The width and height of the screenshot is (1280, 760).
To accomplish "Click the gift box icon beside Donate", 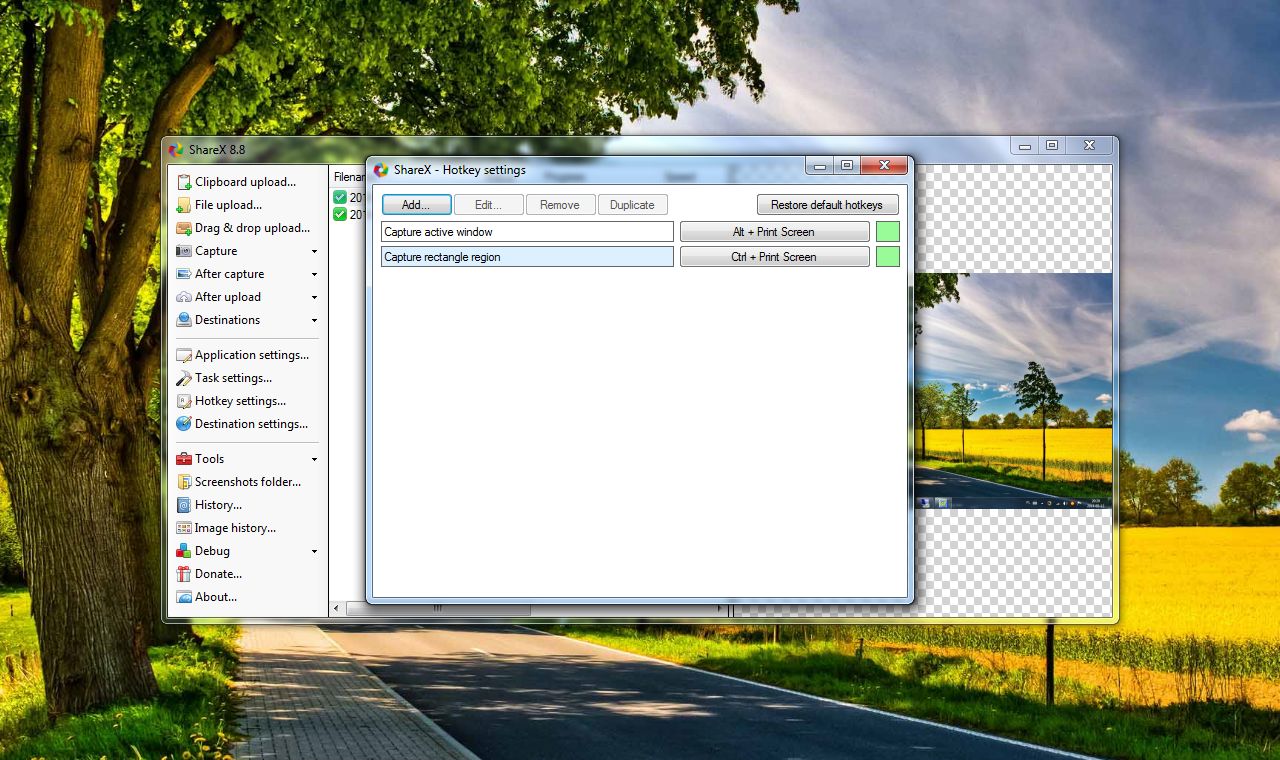I will (x=184, y=574).
